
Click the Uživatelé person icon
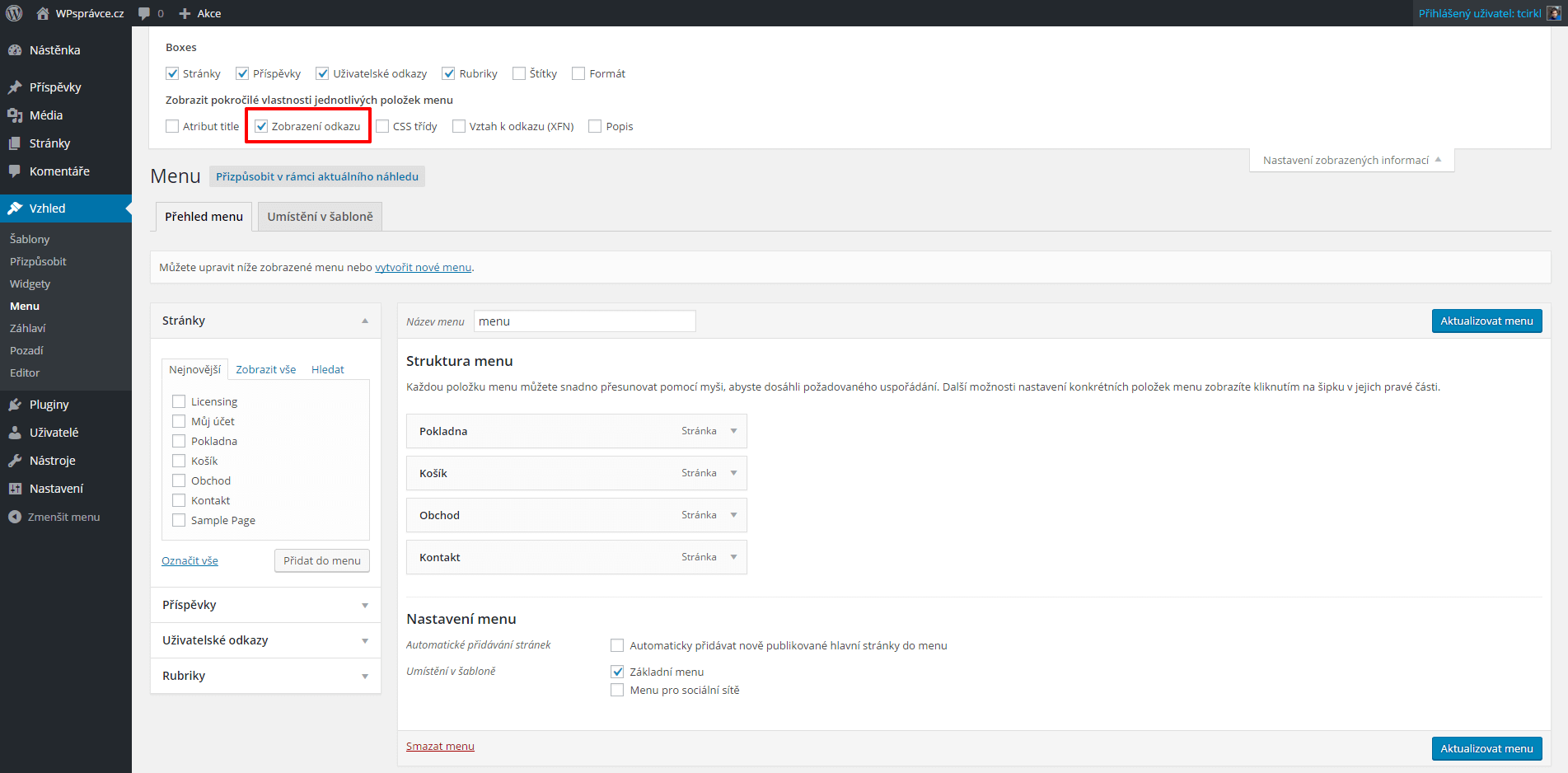click(x=15, y=433)
